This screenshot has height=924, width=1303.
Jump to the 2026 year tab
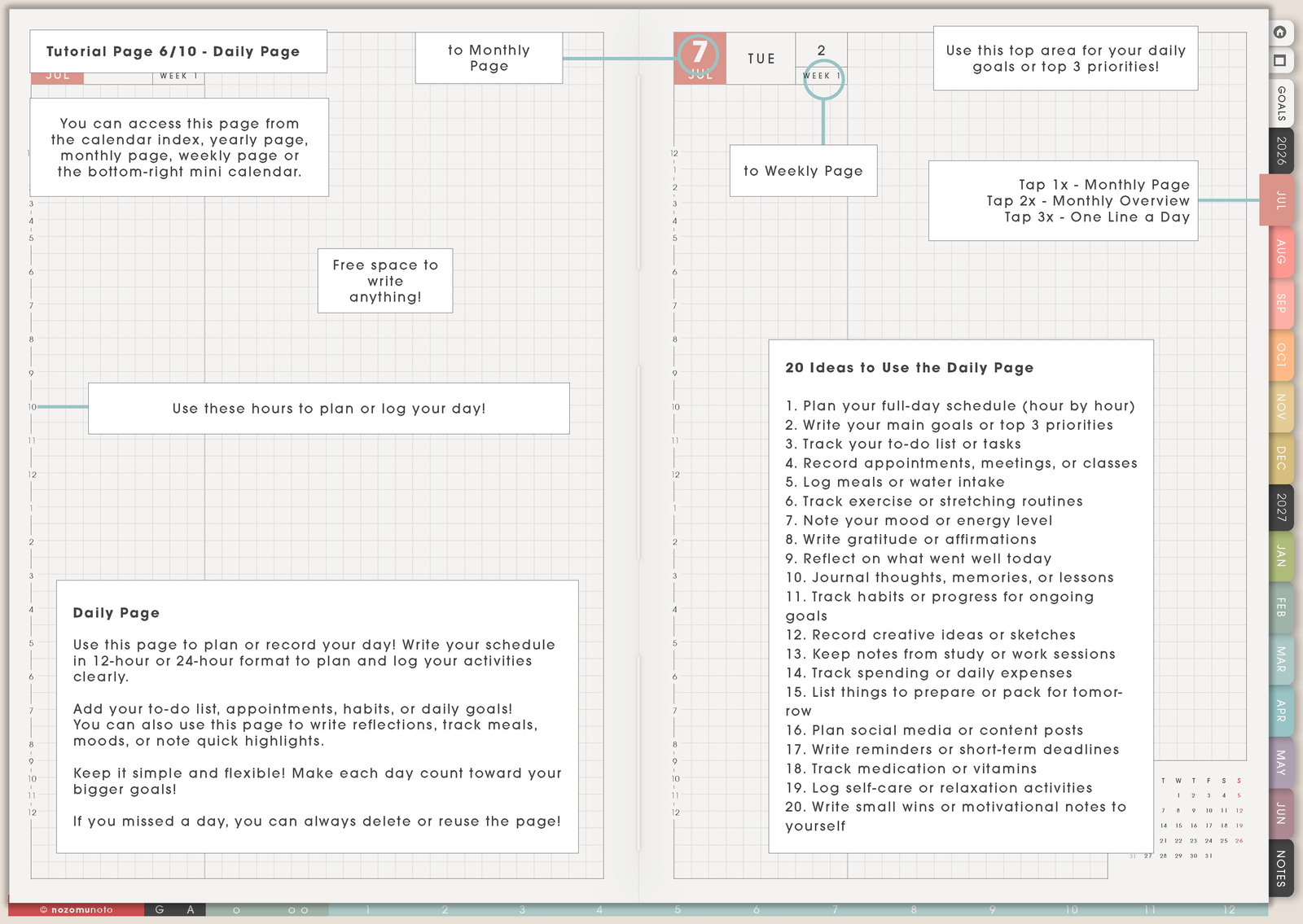(x=1281, y=151)
